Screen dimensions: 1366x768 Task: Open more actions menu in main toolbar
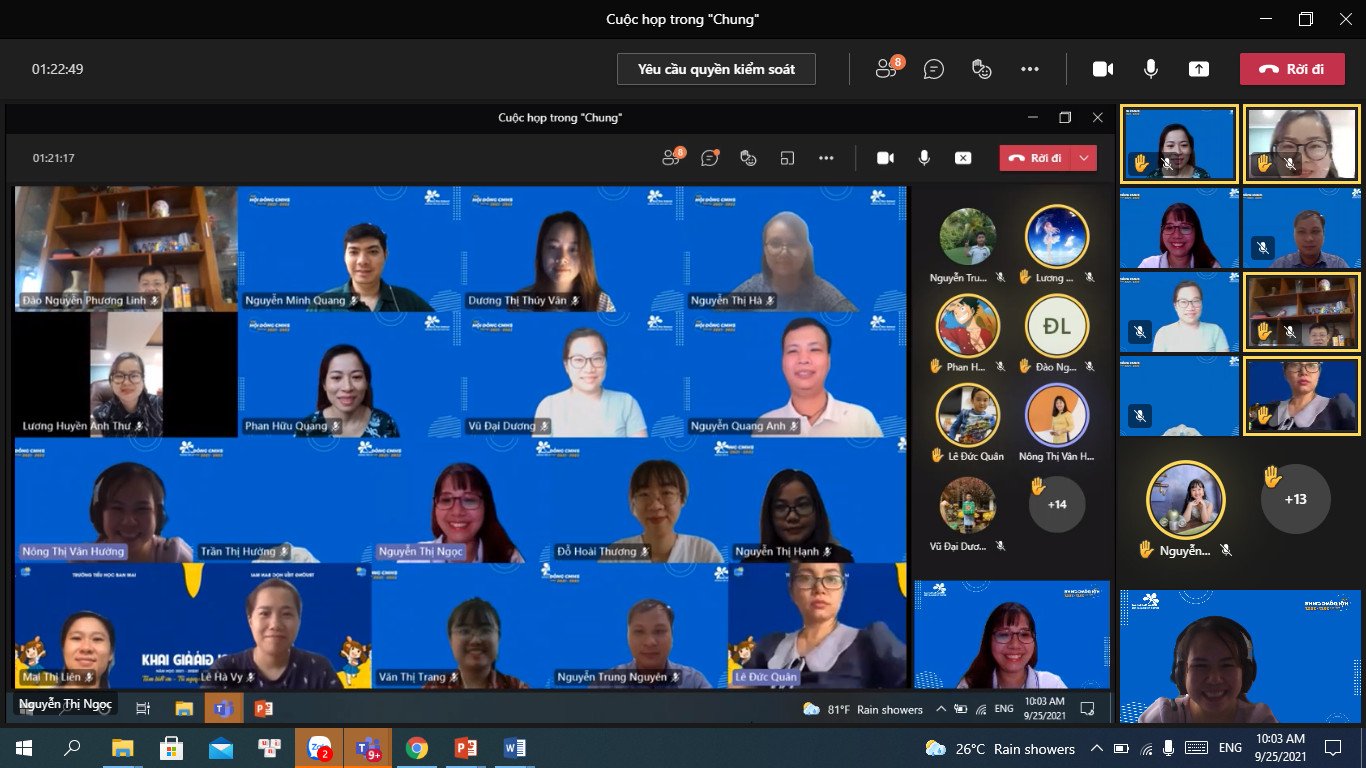pyautogui.click(x=1030, y=68)
